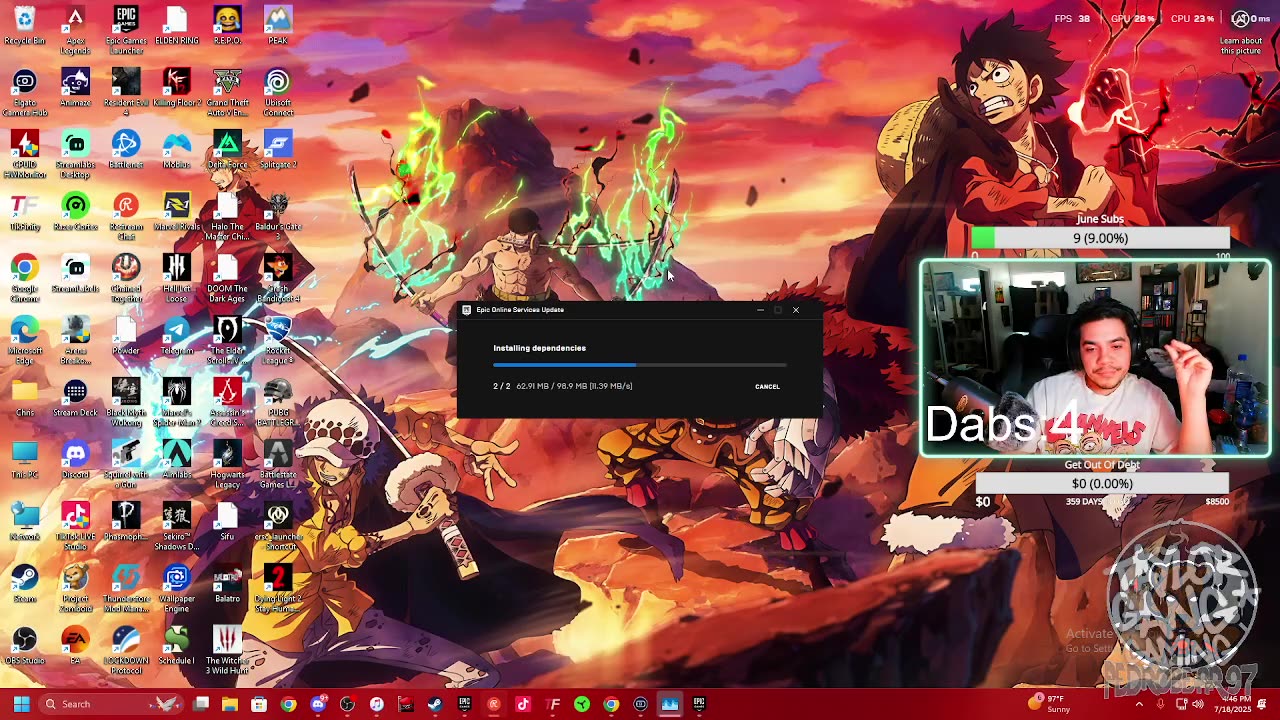Launch Aimlabs

[x=177, y=461]
